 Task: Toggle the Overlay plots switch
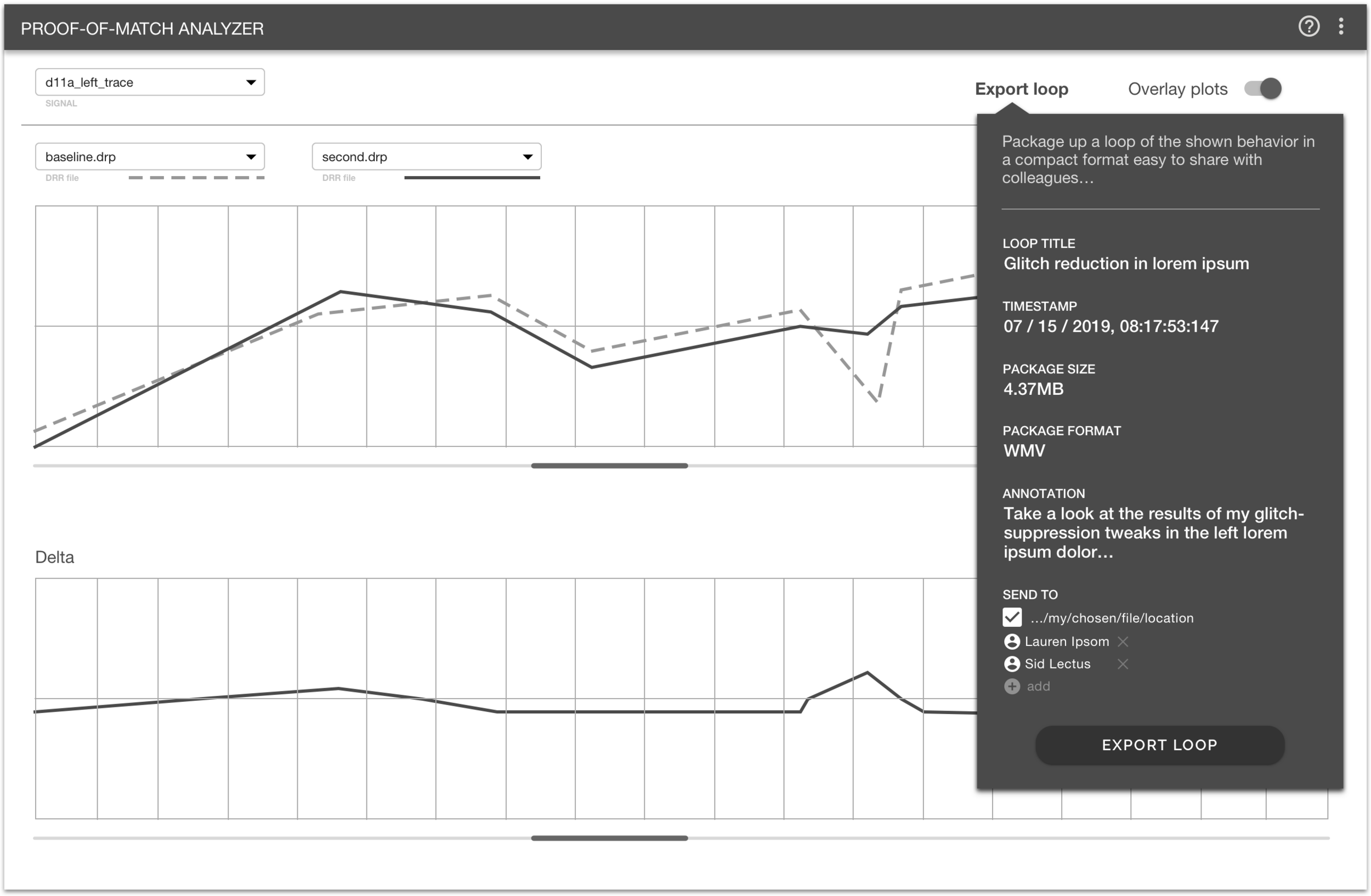(x=1263, y=89)
